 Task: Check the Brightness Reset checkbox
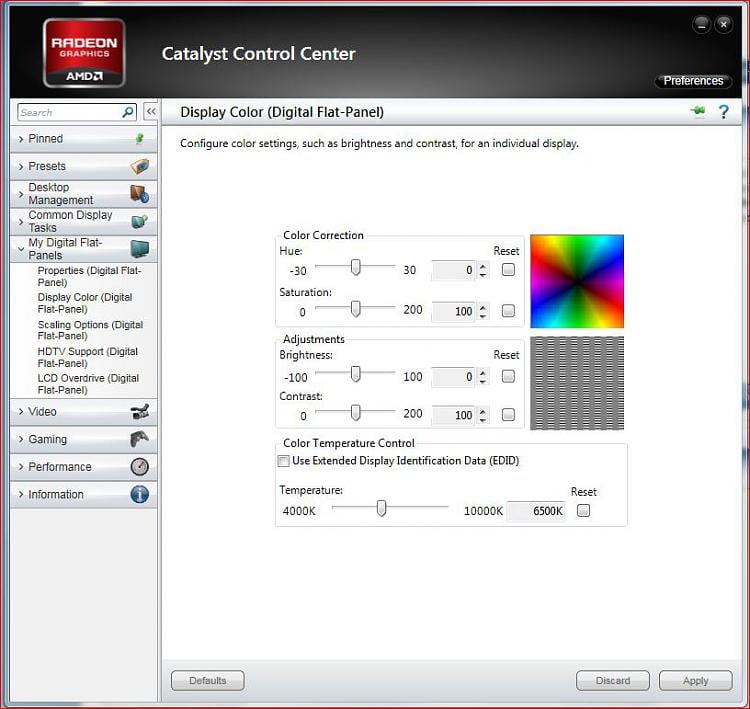pos(508,377)
